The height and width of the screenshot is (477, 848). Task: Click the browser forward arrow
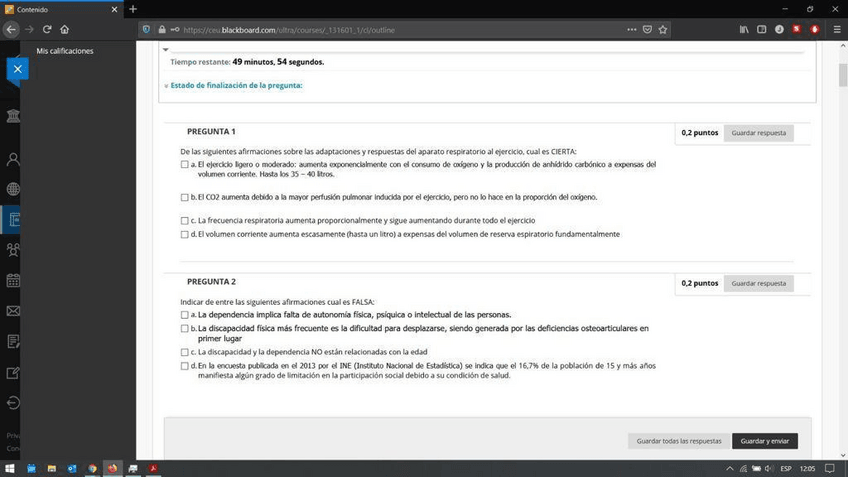pyautogui.click(x=29, y=30)
